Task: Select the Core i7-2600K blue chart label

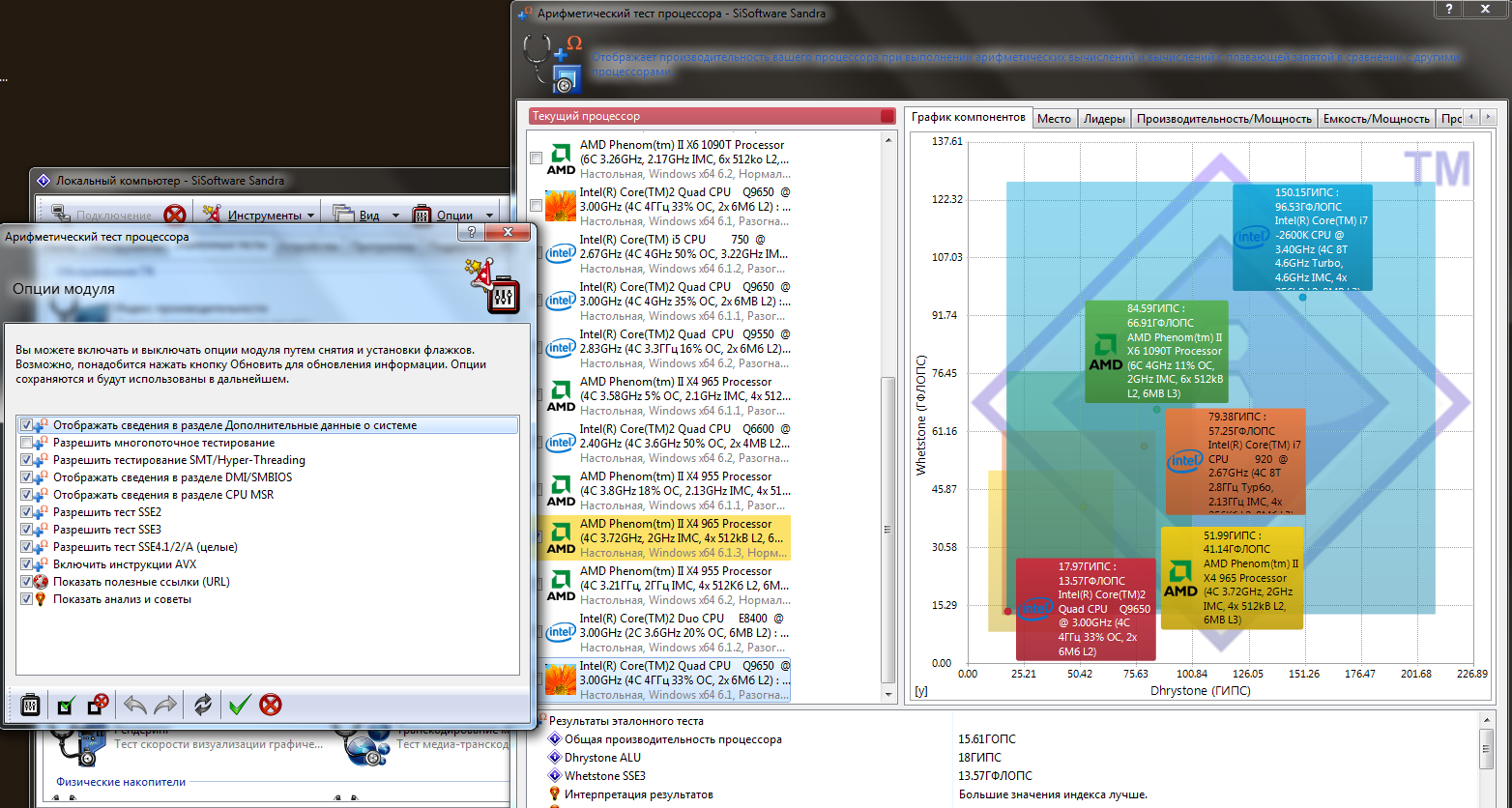Action: click(1303, 237)
